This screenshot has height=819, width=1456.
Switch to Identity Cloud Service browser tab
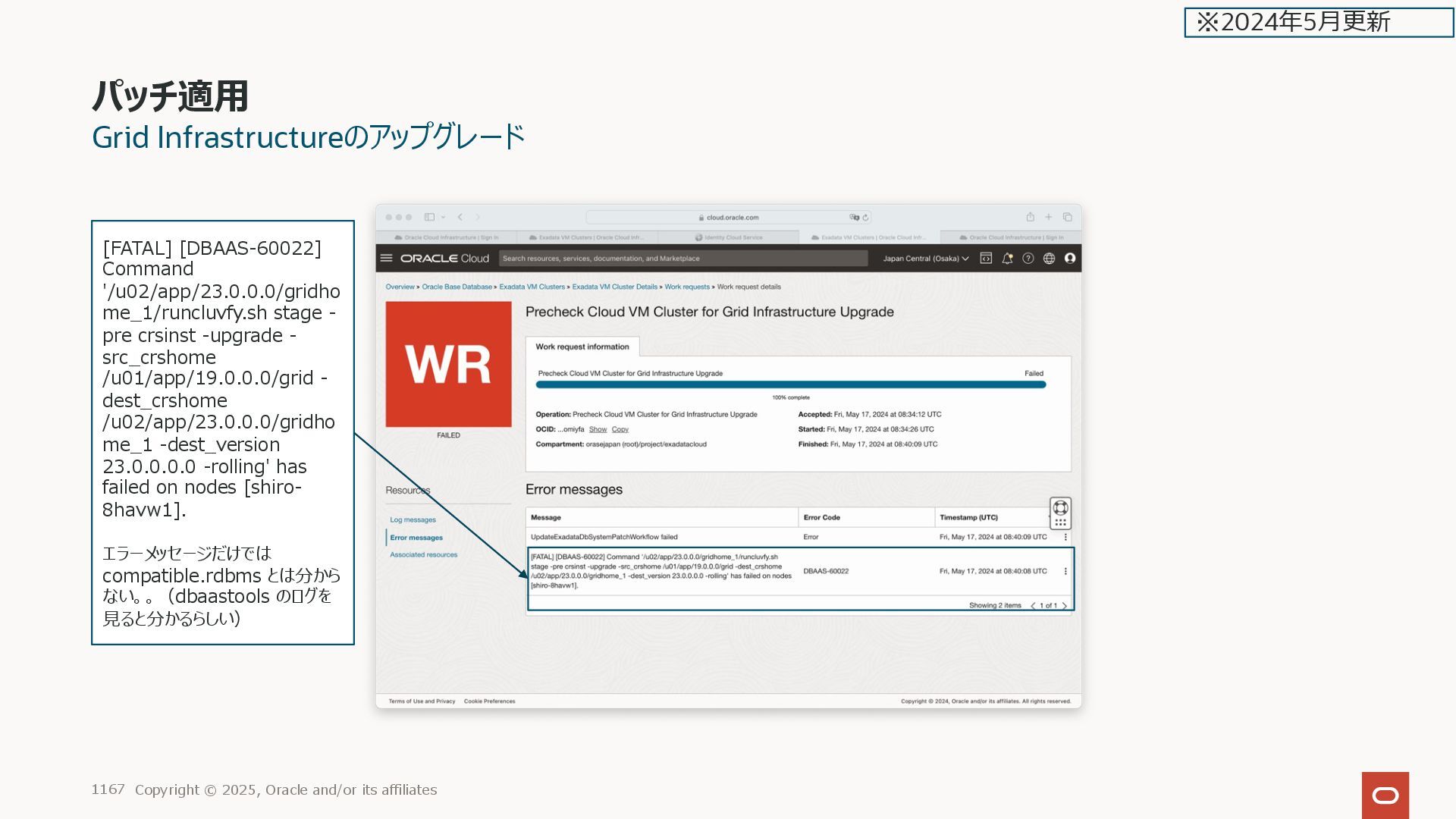pos(728,237)
